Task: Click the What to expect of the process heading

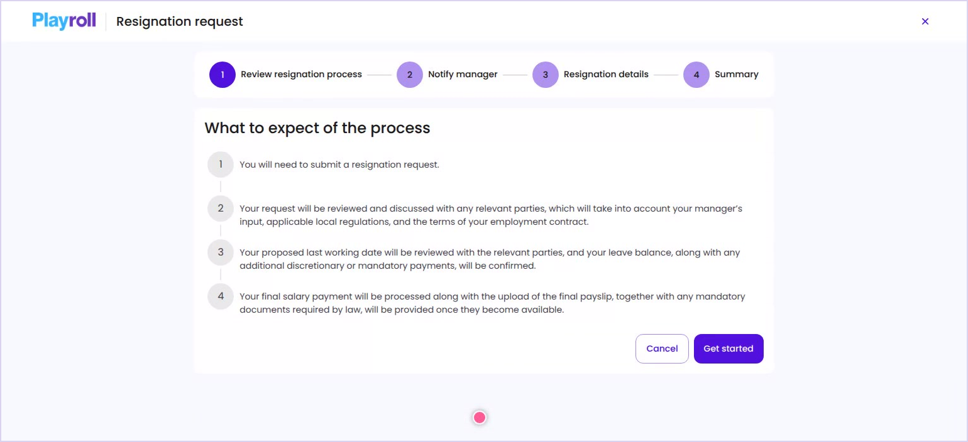Action: (317, 128)
